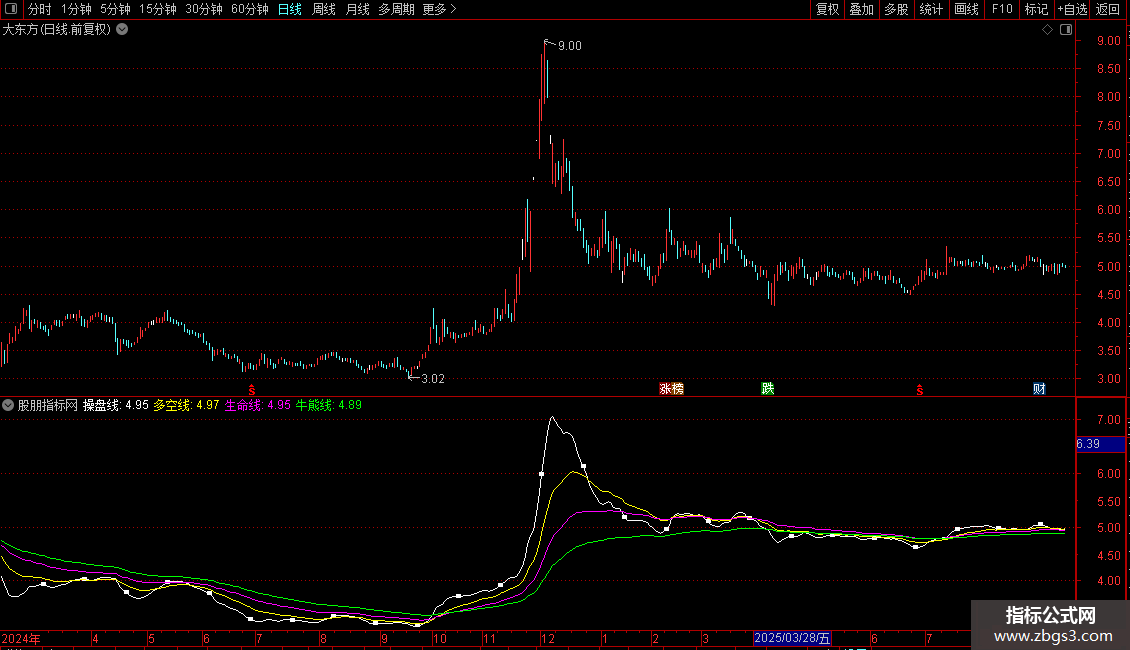The height and width of the screenshot is (650, 1130).
Task: Click the red S marker near July 2025
Action: click(x=920, y=390)
